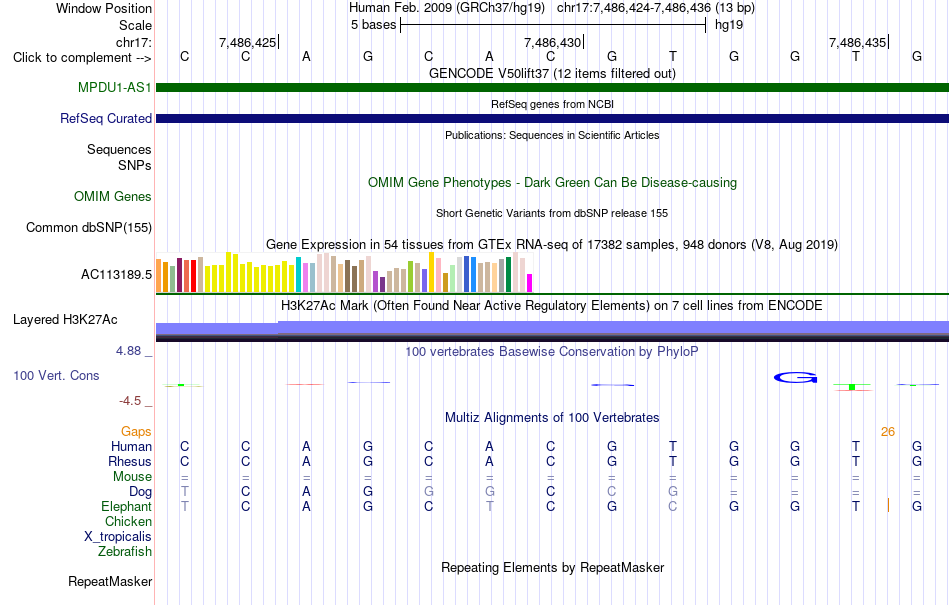Click the X_tropicalis alignment row label
The height and width of the screenshot is (605, 950).
118,537
